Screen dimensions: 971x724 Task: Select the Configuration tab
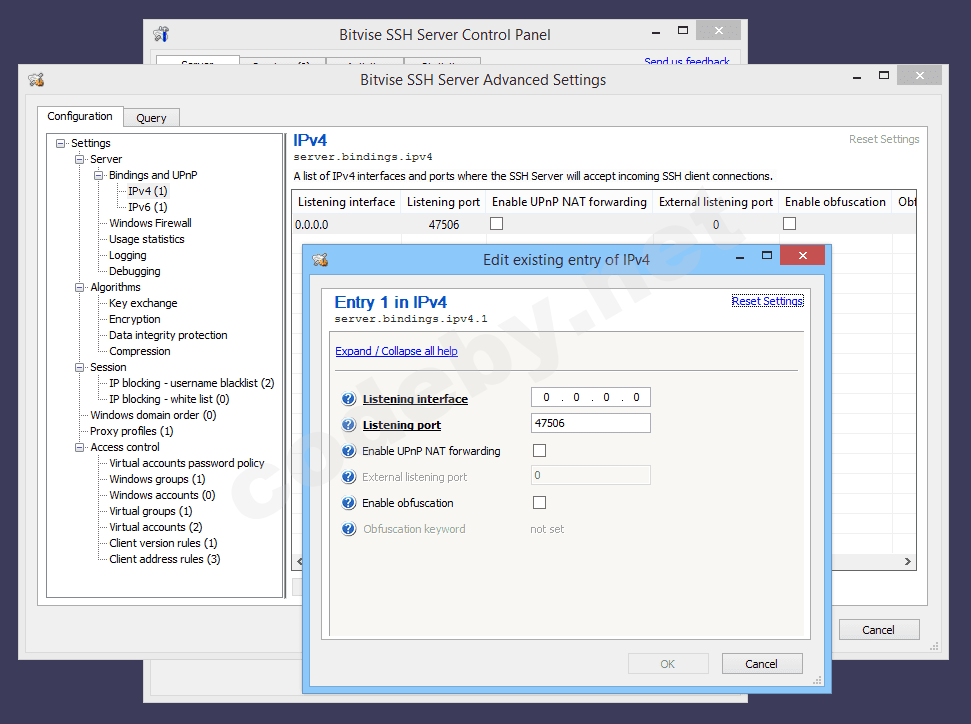tap(80, 116)
